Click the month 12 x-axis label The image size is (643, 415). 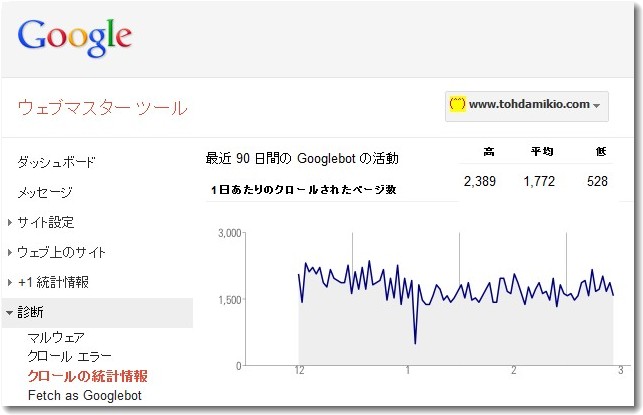299,371
